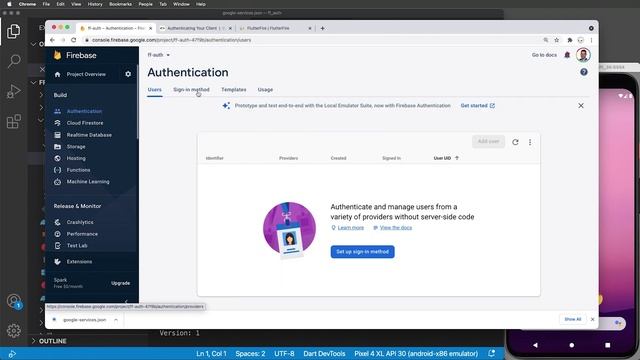Click VS Code notifications bell in status bar
Screen dimensions: 640x360
pyautogui.click(x=491, y=353)
